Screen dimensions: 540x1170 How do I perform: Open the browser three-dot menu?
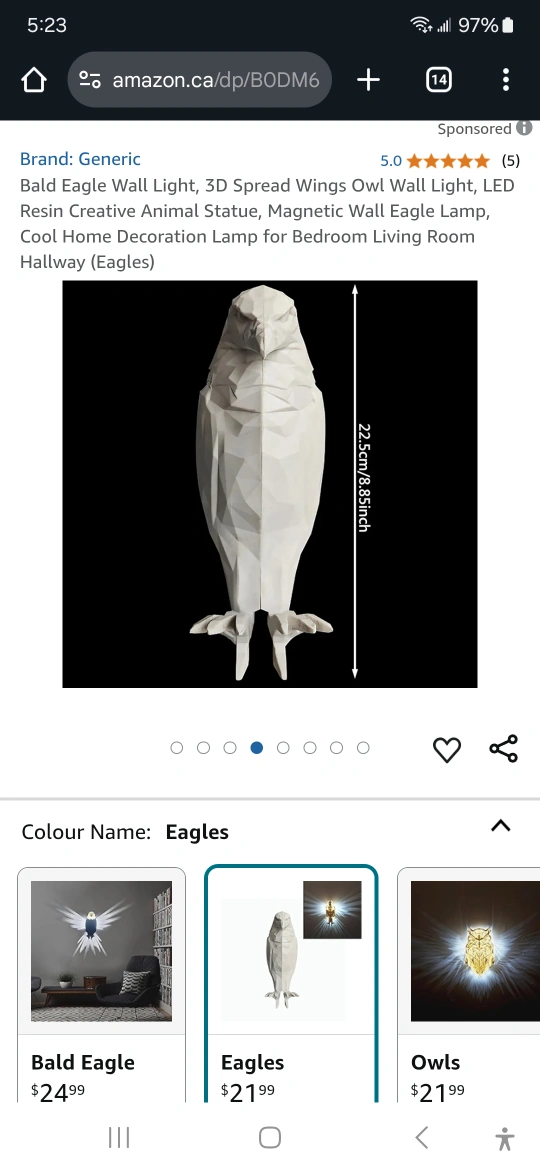pyautogui.click(x=506, y=80)
